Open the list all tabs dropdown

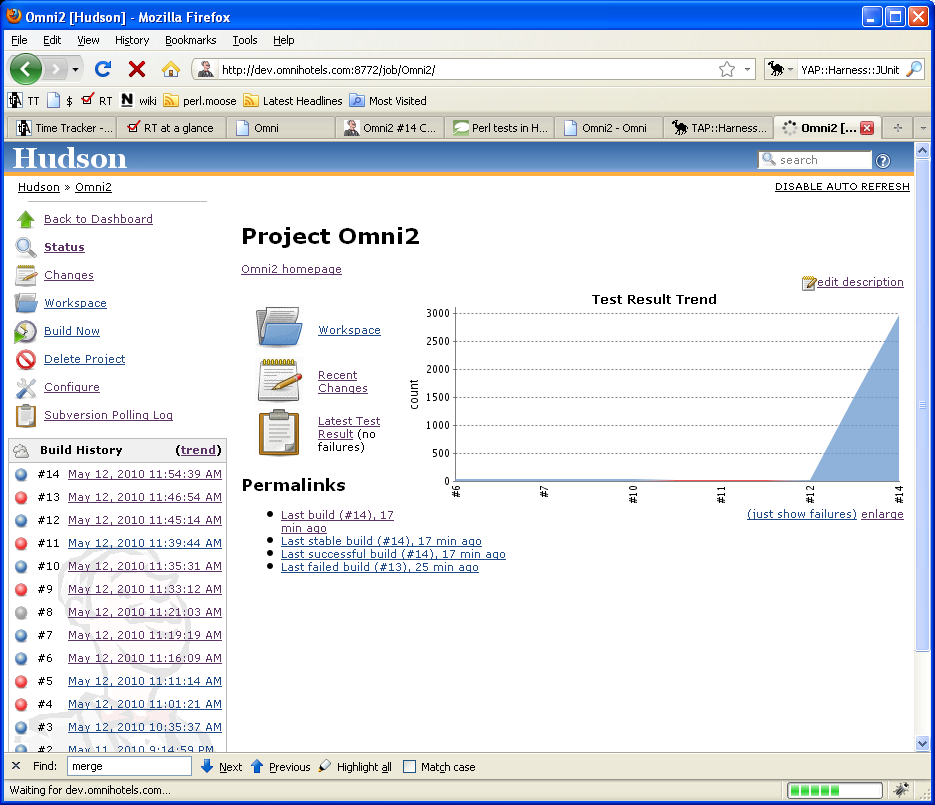923,128
